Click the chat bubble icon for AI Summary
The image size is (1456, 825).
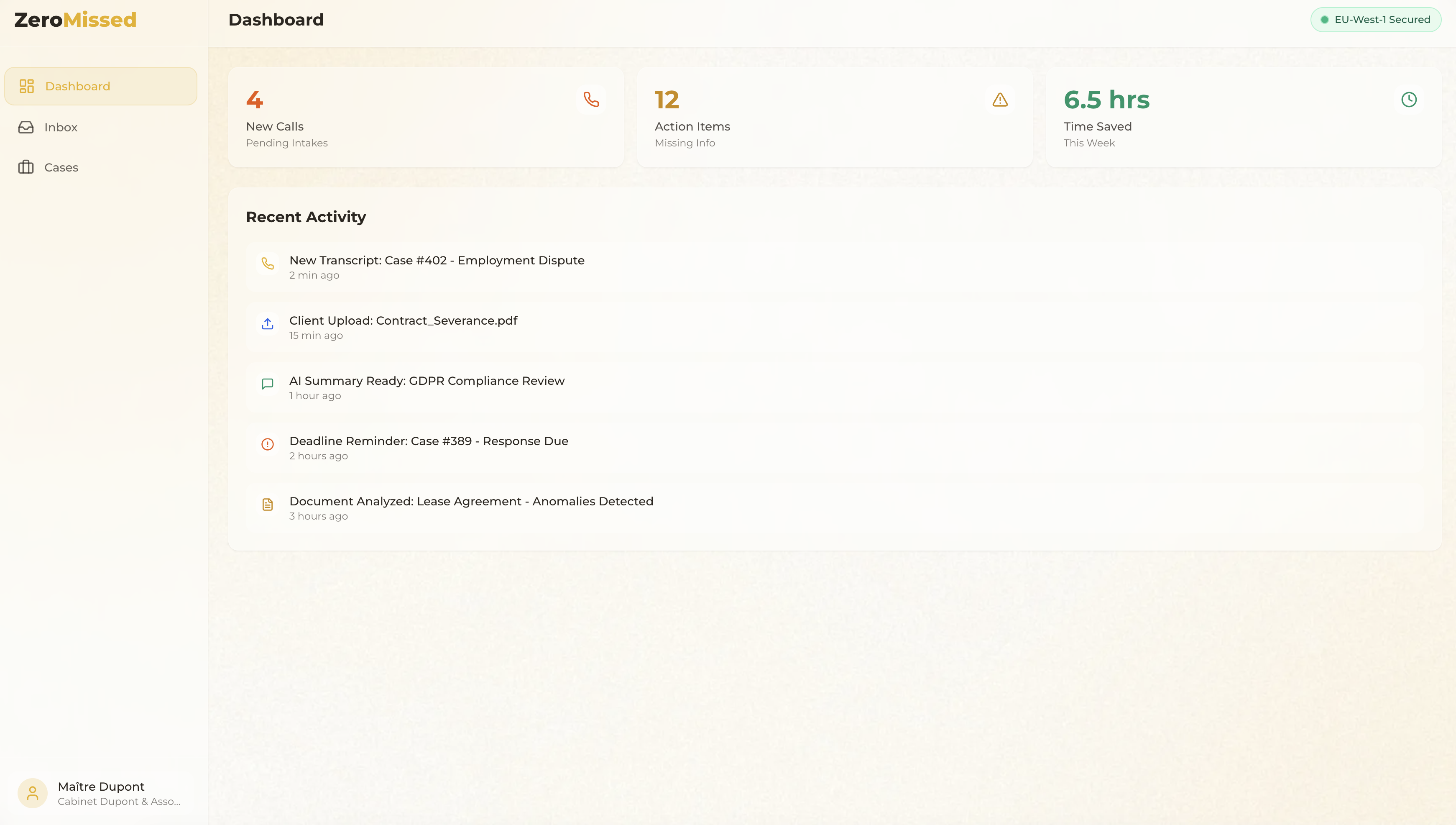click(x=267, y=384)
